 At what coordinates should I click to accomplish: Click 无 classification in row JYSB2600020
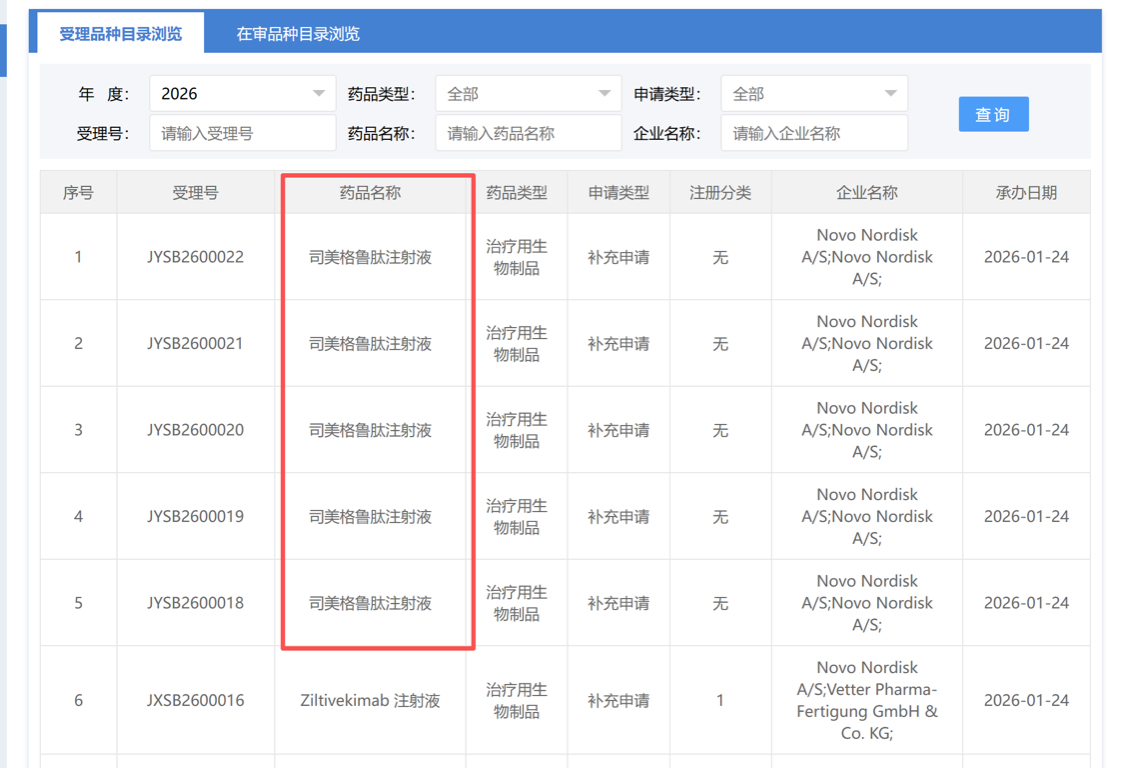pos(720,430)
